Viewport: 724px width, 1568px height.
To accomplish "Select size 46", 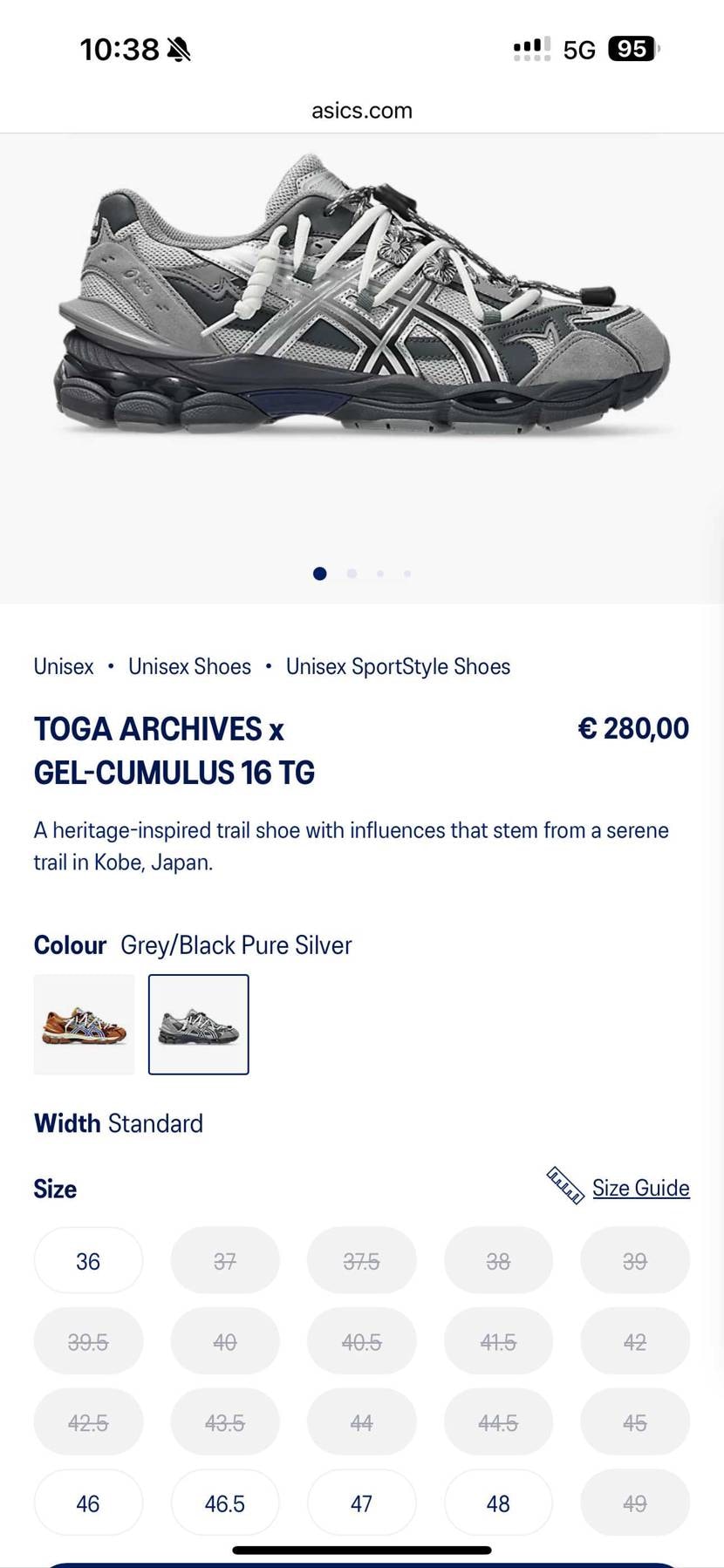I will [x=88, y=1503].
